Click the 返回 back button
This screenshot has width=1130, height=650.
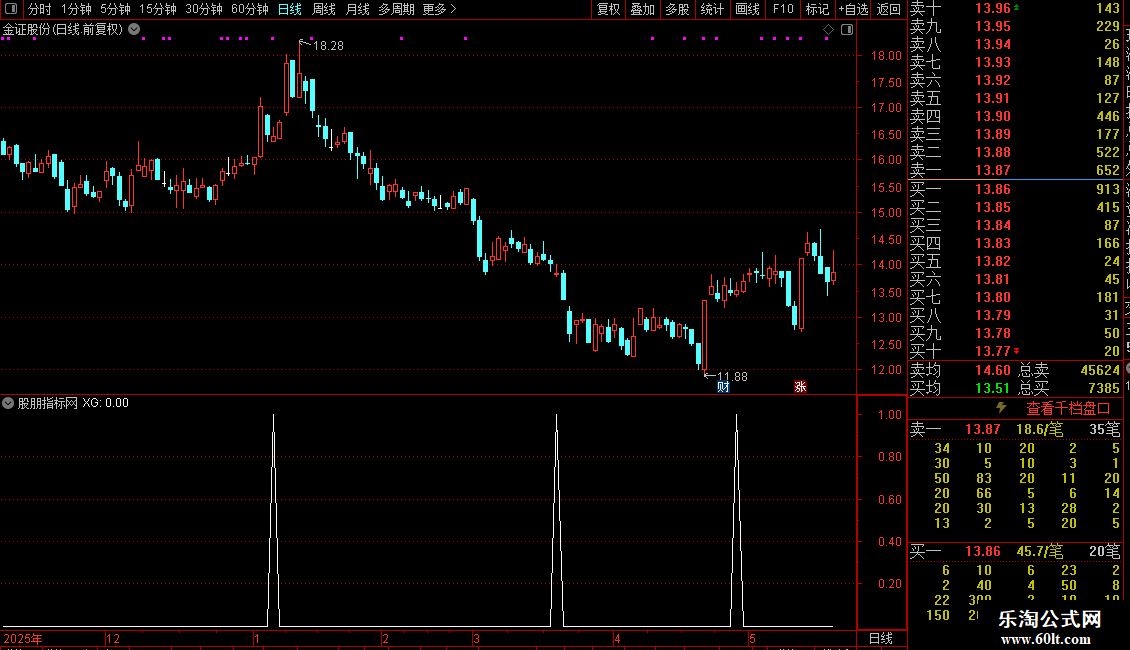click(x=889, y=9)
